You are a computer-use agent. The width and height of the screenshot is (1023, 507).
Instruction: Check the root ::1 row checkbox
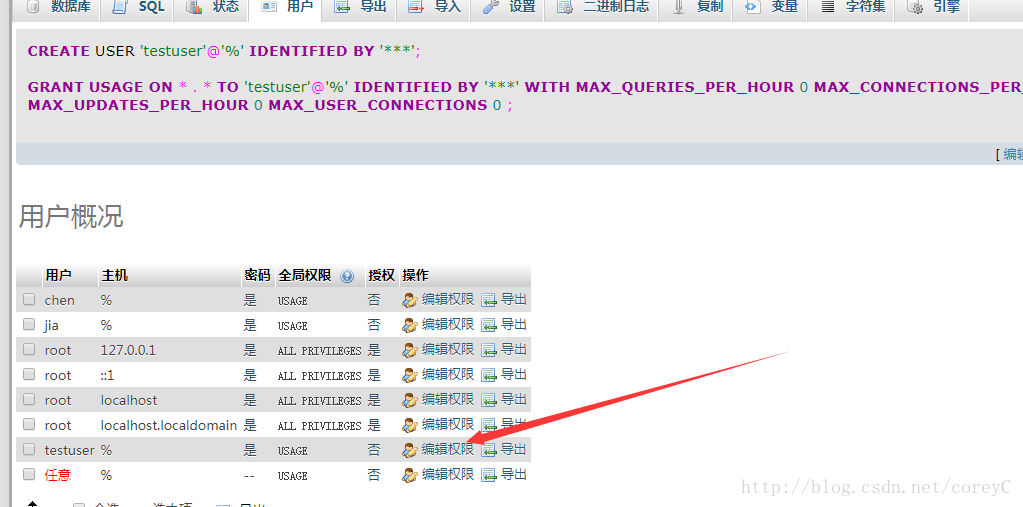pyautogui.click(x=29, y=375)
